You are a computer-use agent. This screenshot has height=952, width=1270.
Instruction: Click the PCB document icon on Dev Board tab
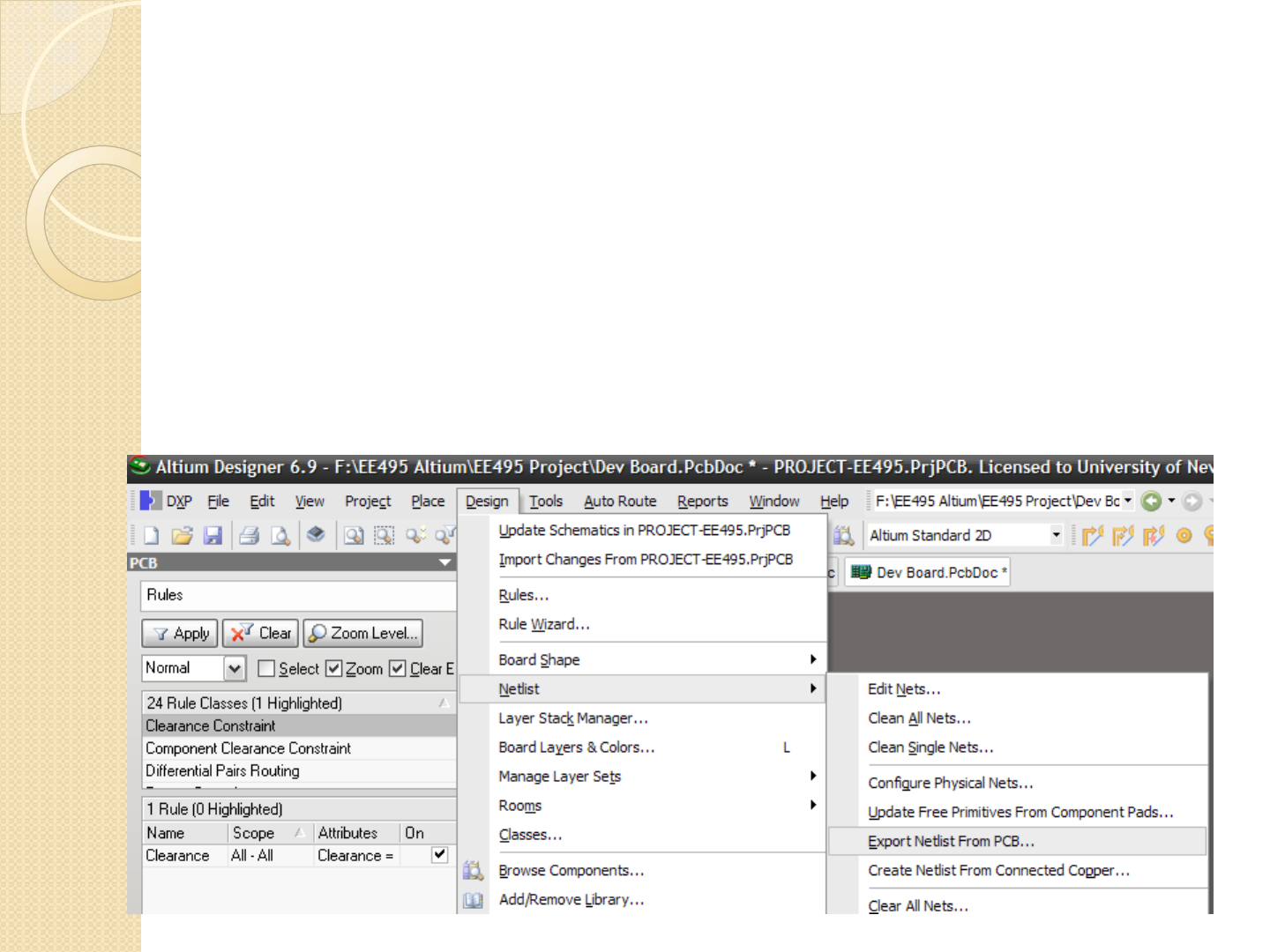click(861, 572)
